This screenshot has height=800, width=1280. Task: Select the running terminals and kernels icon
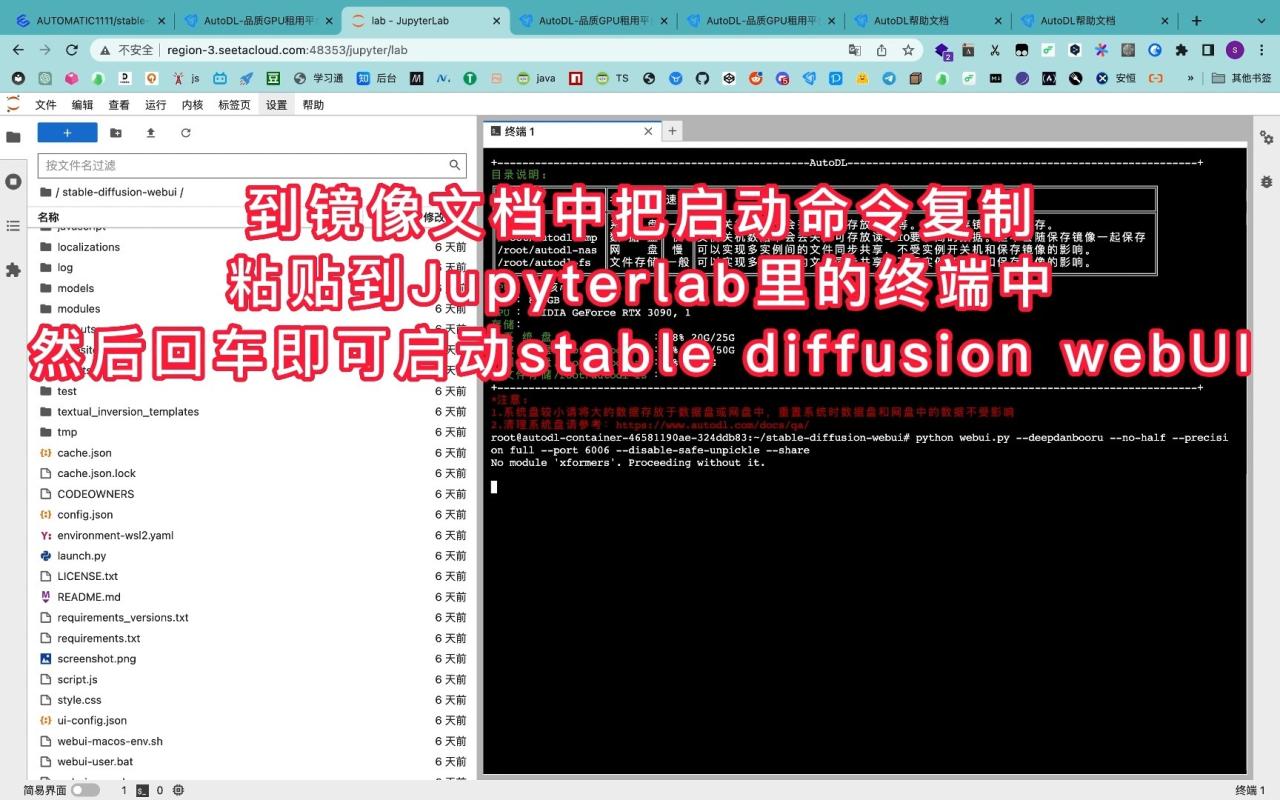point(13,181)
